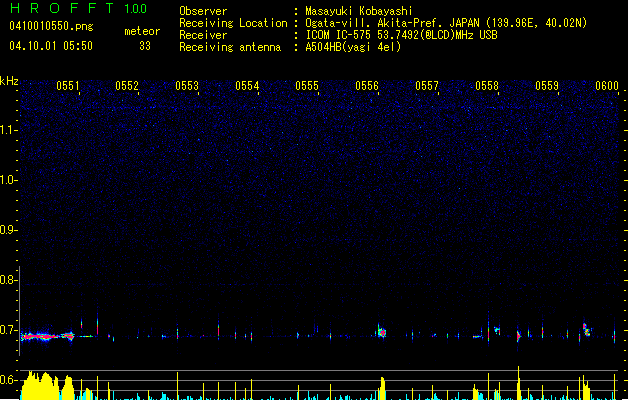Click the 0555 time marker
629x400 pixels.
pos(307,86)
